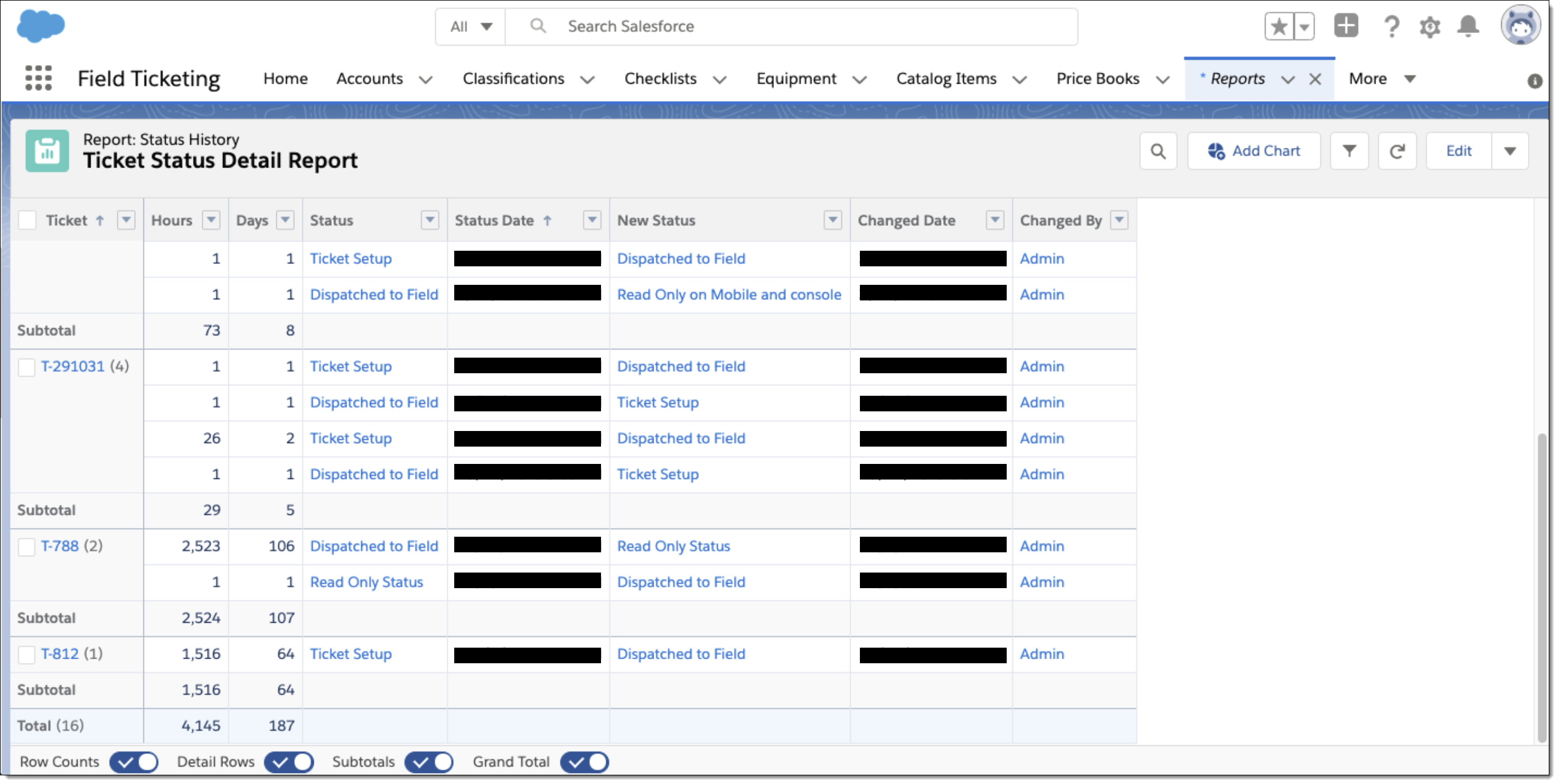1558x784 pixels.
Task: Click the favorites star icon
Action: click(x=1281, y=26)
